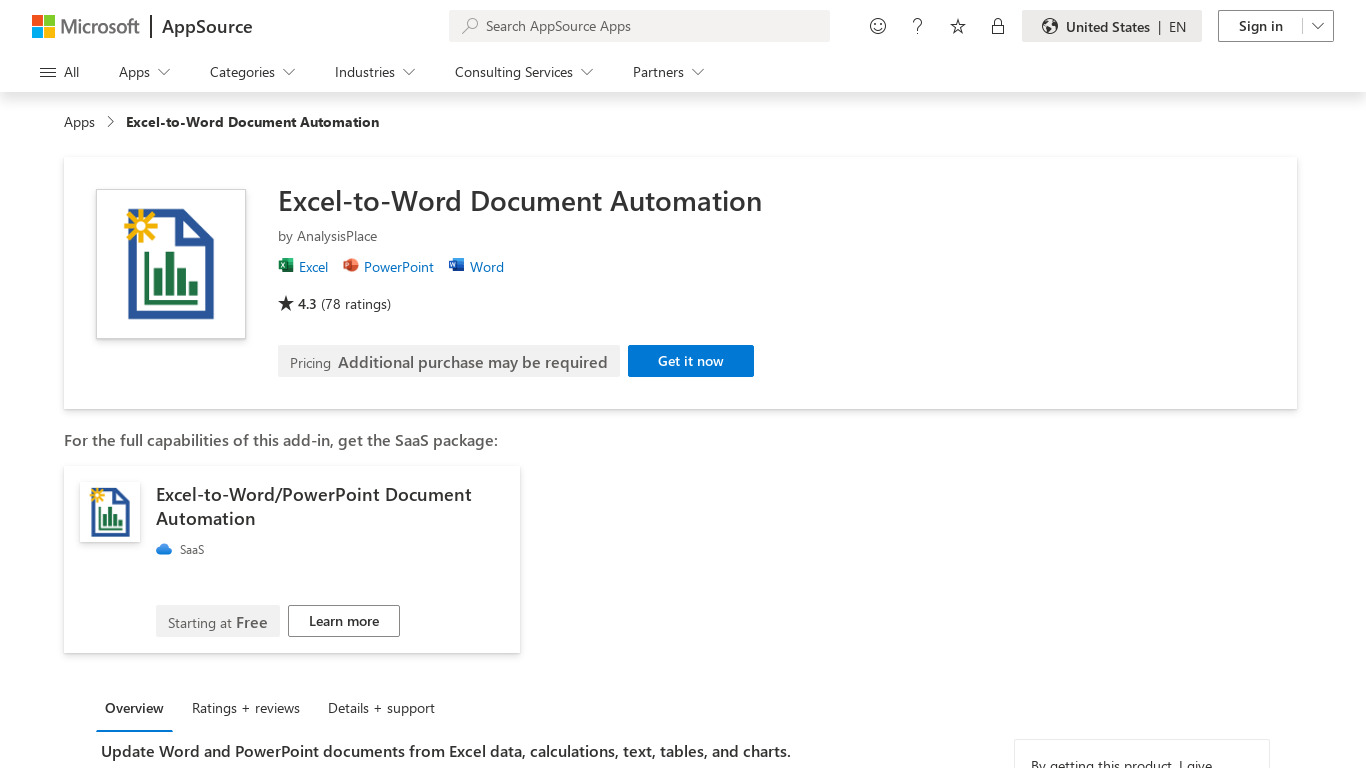Select the Overview tab
1366x768 pixels.
(x=134, y=708)
